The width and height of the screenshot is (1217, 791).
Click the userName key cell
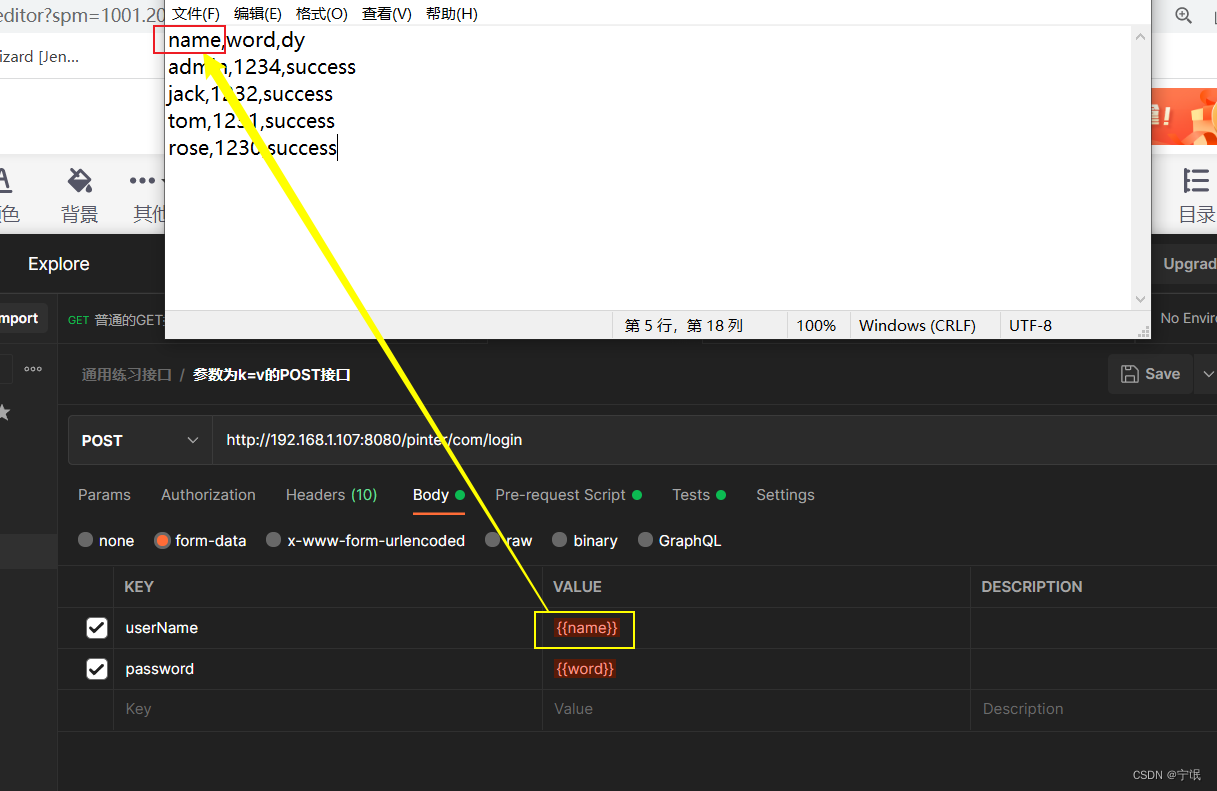[x=327, y=628]
